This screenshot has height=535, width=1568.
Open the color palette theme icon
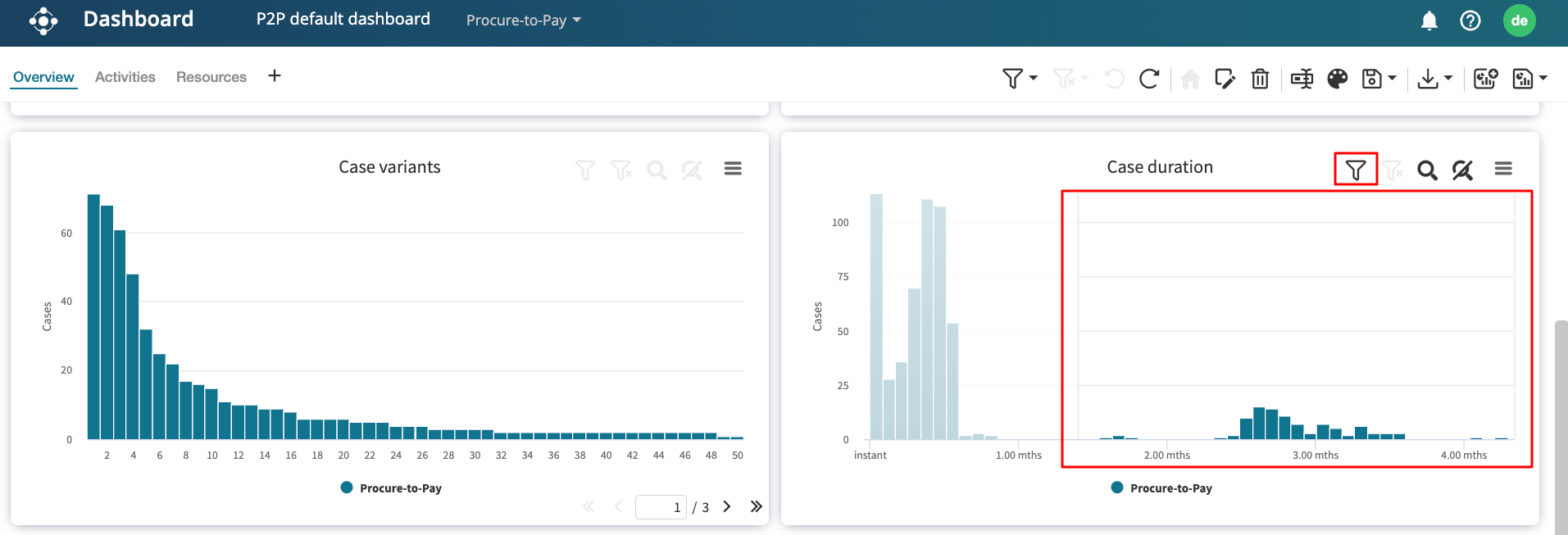[1337, 79]
